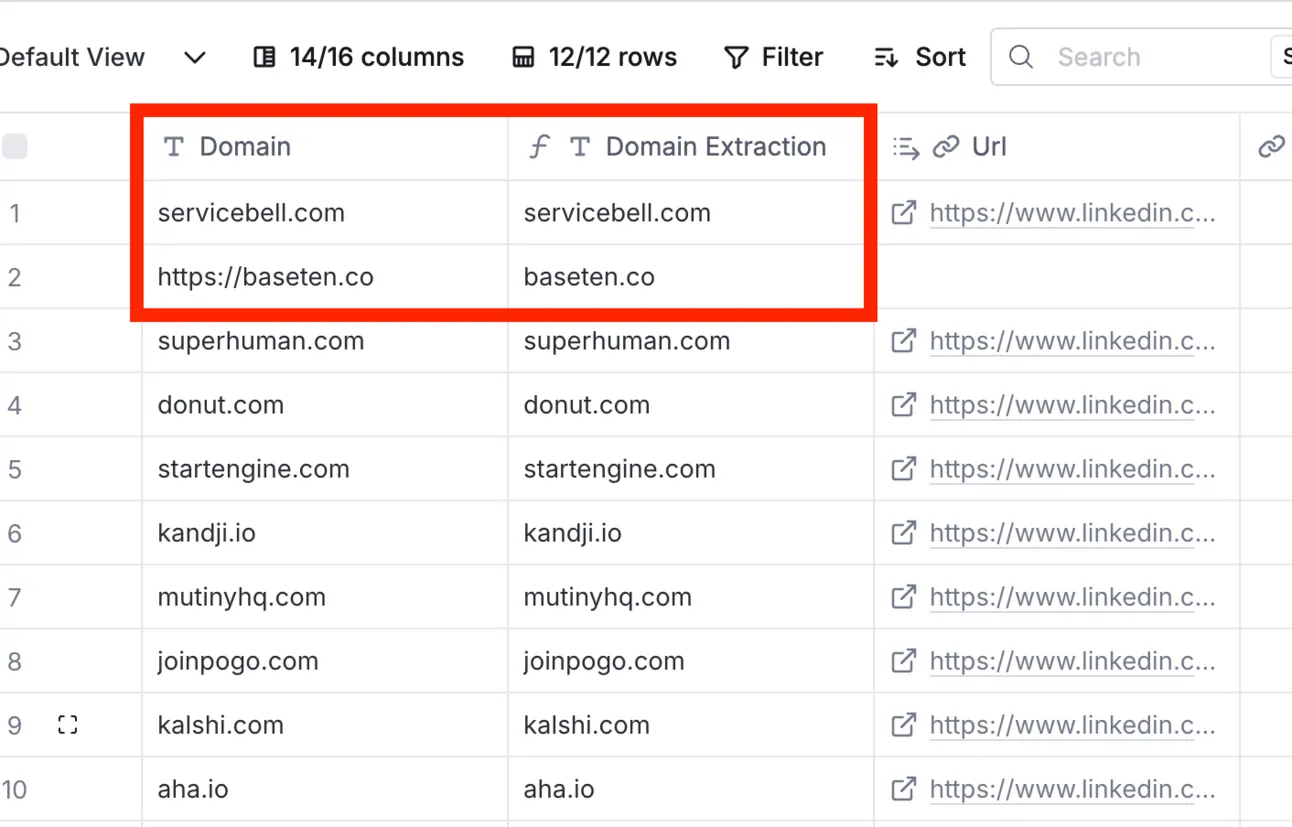Select kalshi.com in Domain Extraction column

point(691,725)
